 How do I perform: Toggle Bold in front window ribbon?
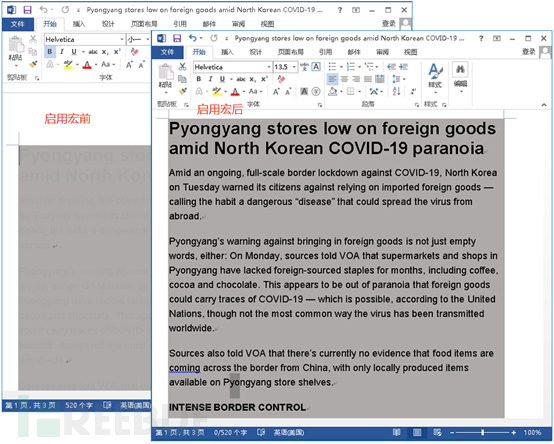(199, 79)
